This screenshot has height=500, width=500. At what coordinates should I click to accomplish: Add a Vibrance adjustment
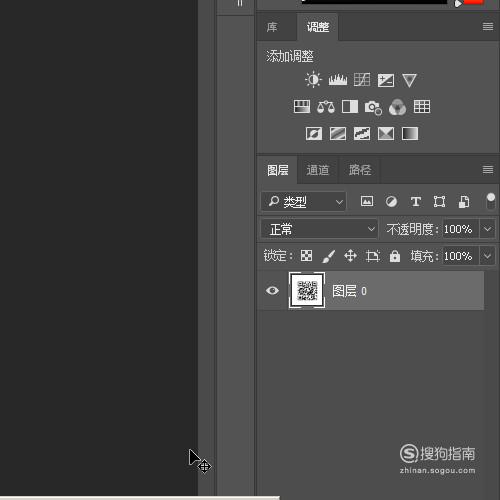click(x=409, y=80)
